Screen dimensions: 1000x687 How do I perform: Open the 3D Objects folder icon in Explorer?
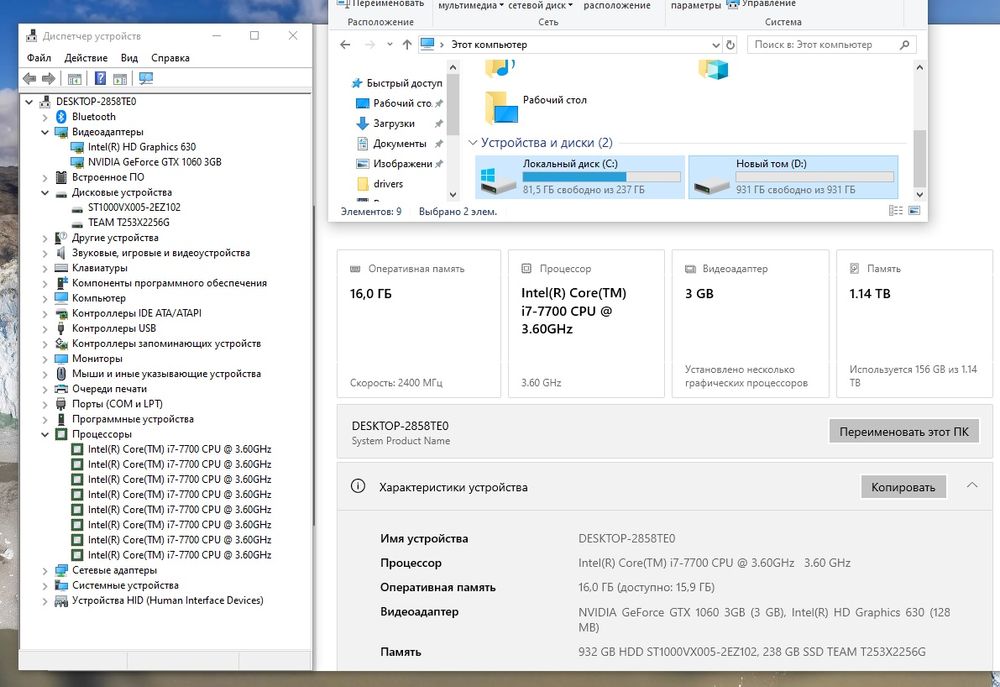[x=713, y=68]
